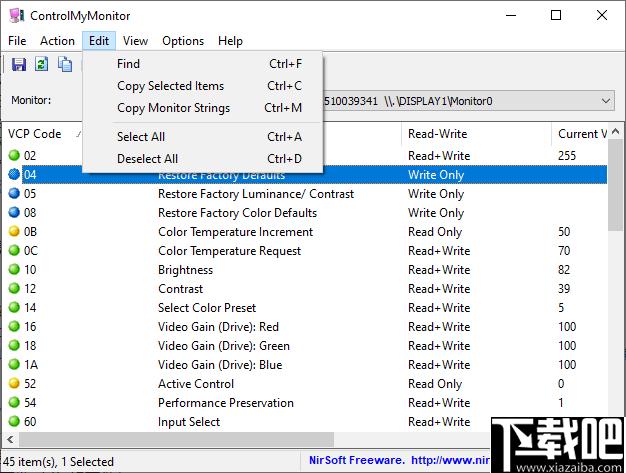Select the Video Gain (Drive): Green row
626x473 pixels.
coord(307,346)
